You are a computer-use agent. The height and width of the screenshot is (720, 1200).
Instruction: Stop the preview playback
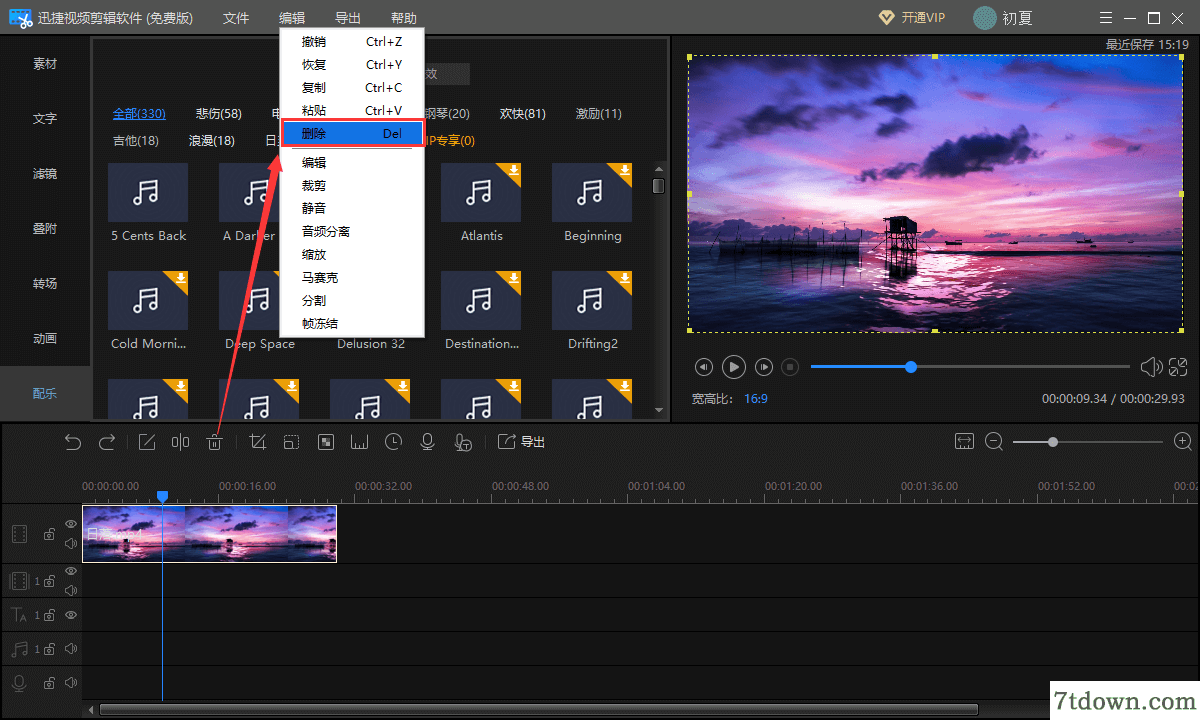(790, 367)
